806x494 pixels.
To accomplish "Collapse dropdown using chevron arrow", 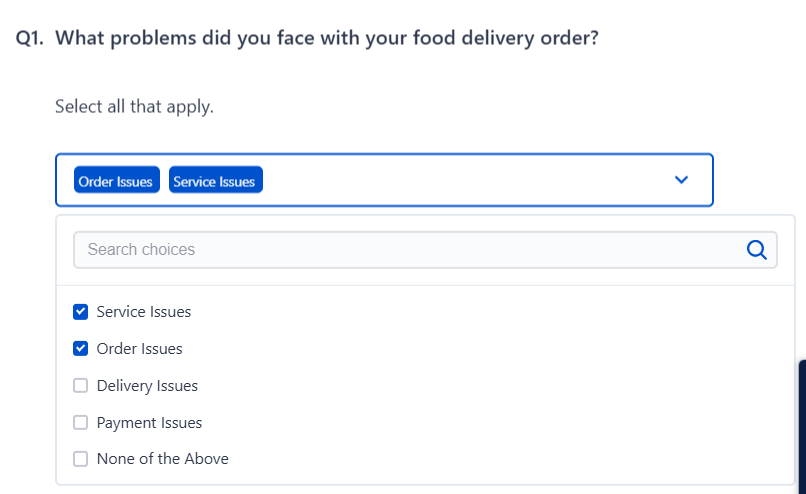I will pos(682,180).
